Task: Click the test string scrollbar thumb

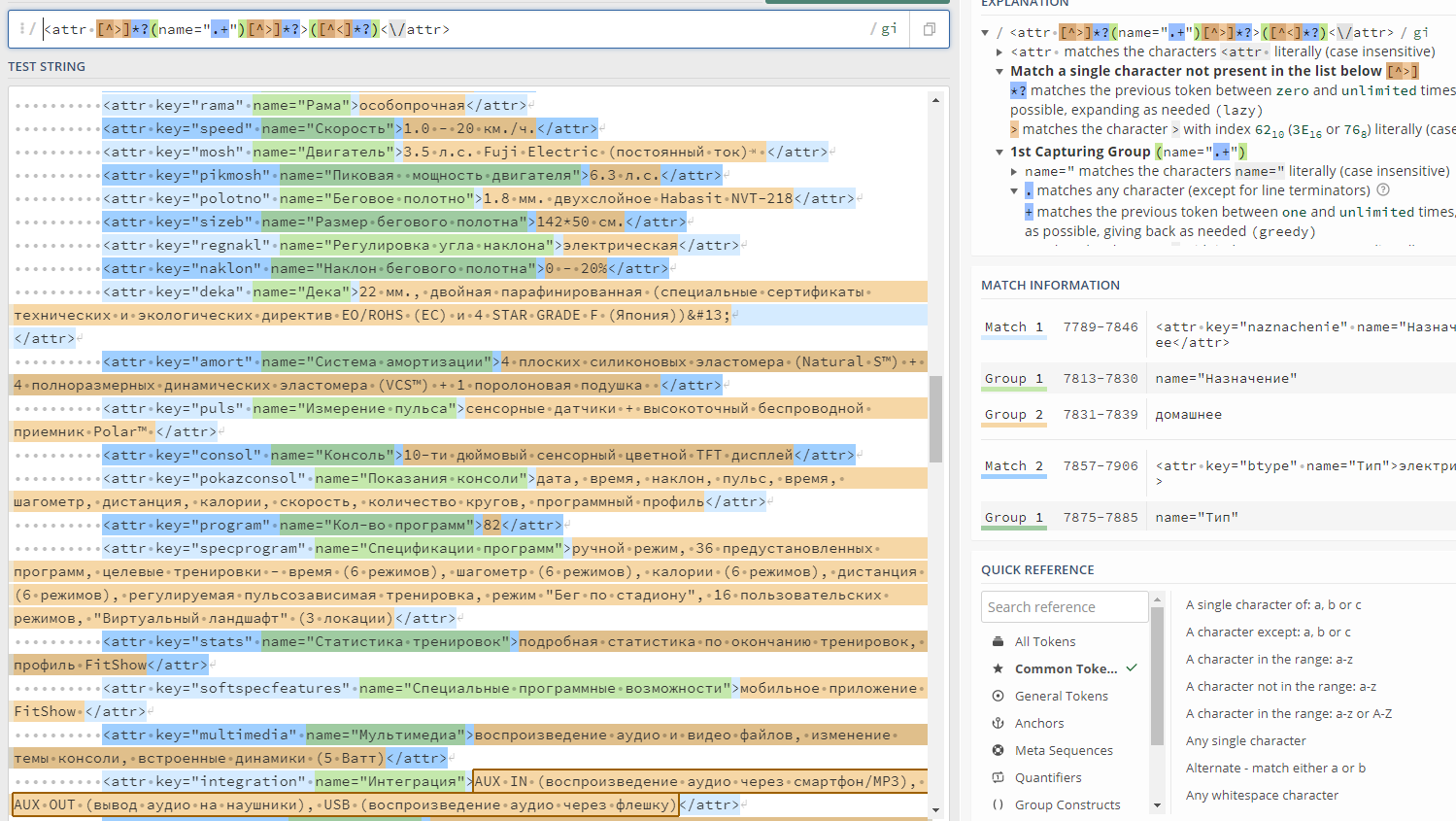Action: [x=936, y=419]
